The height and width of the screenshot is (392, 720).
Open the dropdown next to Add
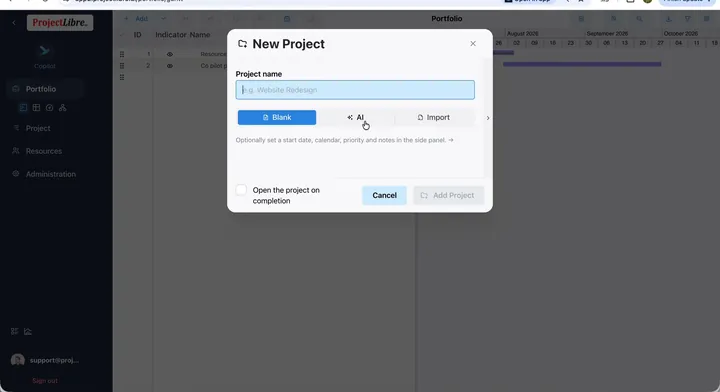tap(163, 19)
